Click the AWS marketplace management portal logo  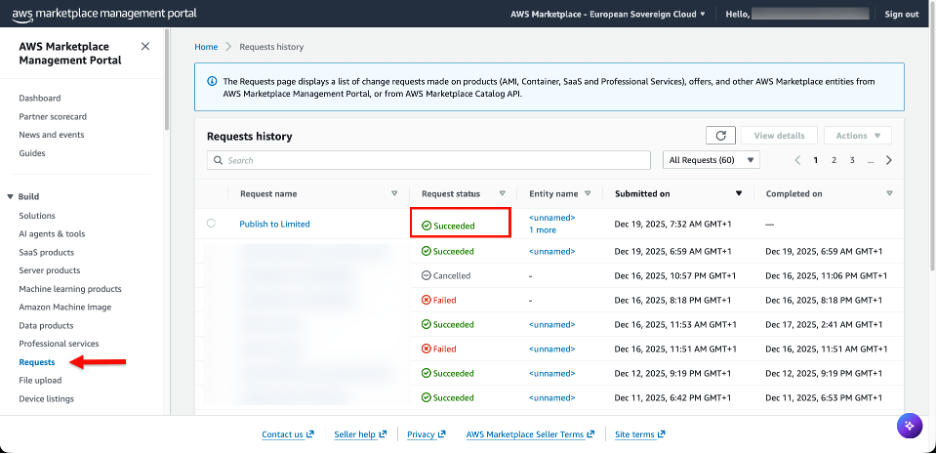click(x=104, y=13)
